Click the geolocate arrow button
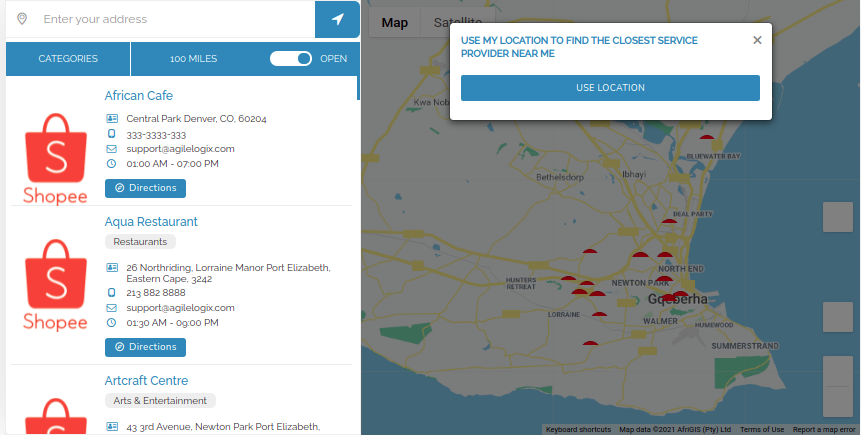The width and height of the screenshot is (861, 435). (337, 19)
